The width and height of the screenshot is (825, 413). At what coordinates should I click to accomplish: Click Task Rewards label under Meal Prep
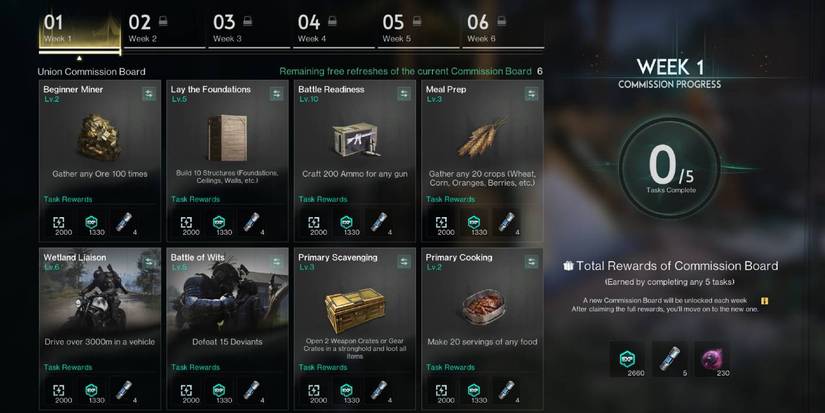[450, 199]
